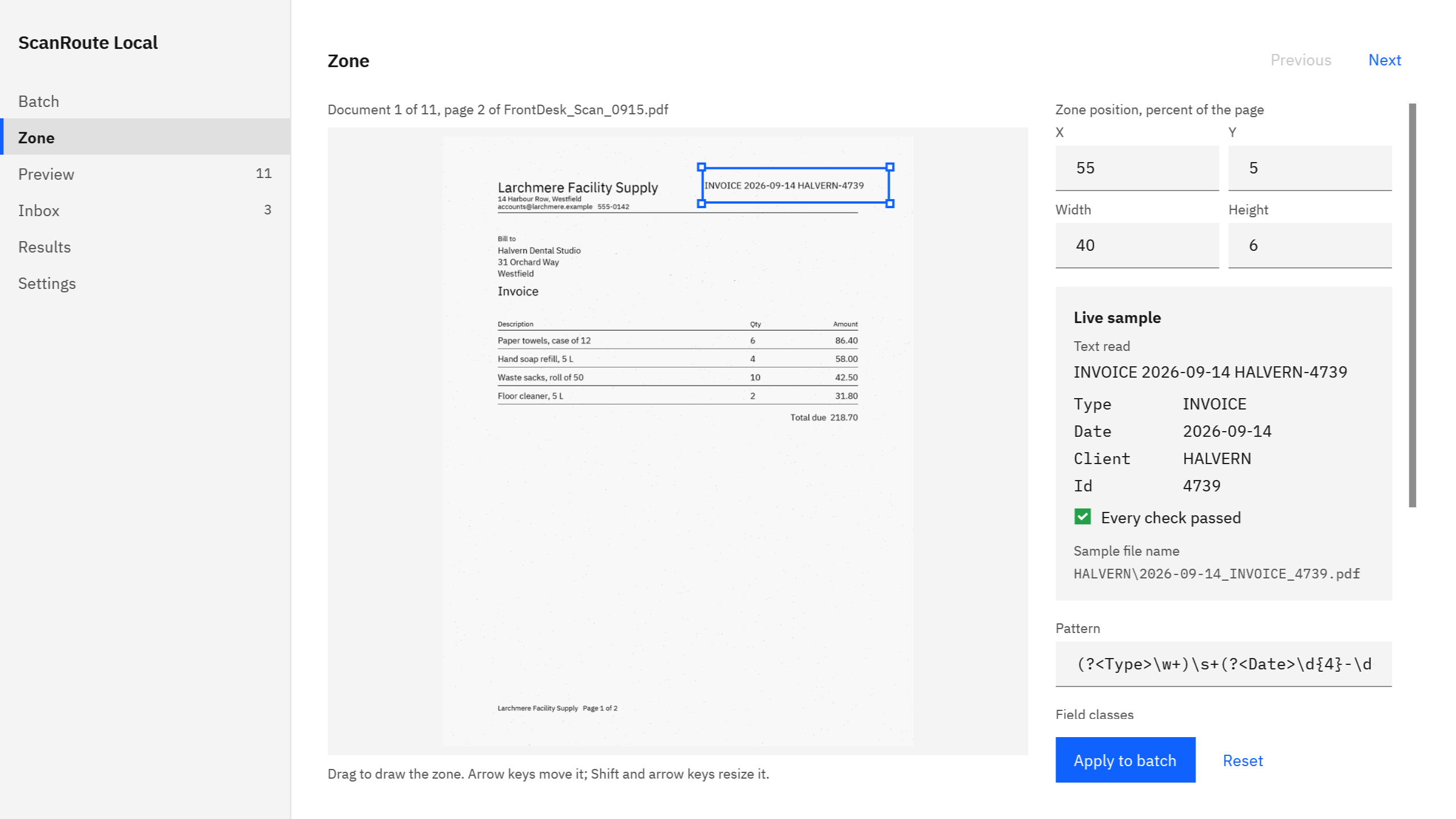Click 'Halvern Dental Studio' on the page

[x=539, y=250]
